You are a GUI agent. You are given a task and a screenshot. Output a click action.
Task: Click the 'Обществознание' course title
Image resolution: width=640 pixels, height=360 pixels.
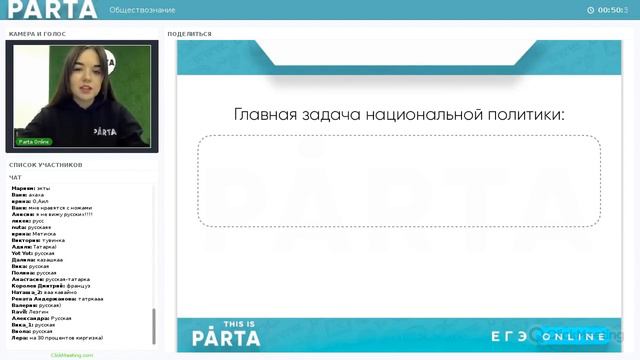click(142, 10)
